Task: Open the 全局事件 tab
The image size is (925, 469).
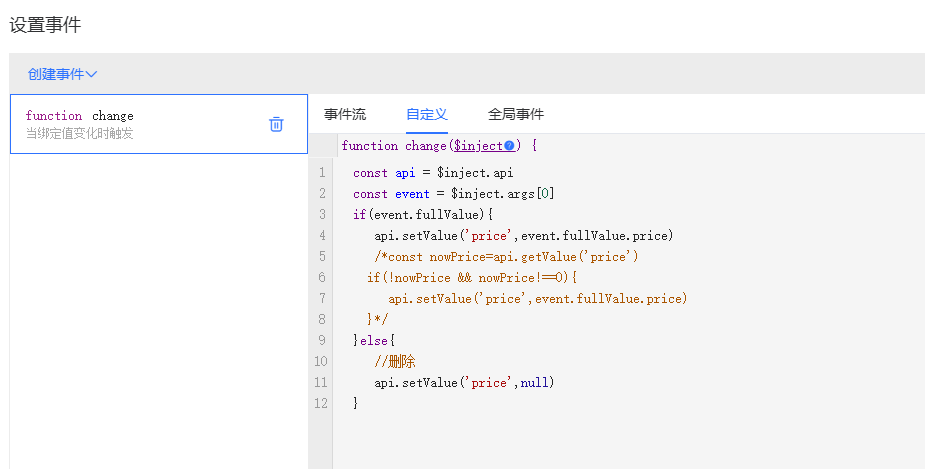Action: coord(516,114)
